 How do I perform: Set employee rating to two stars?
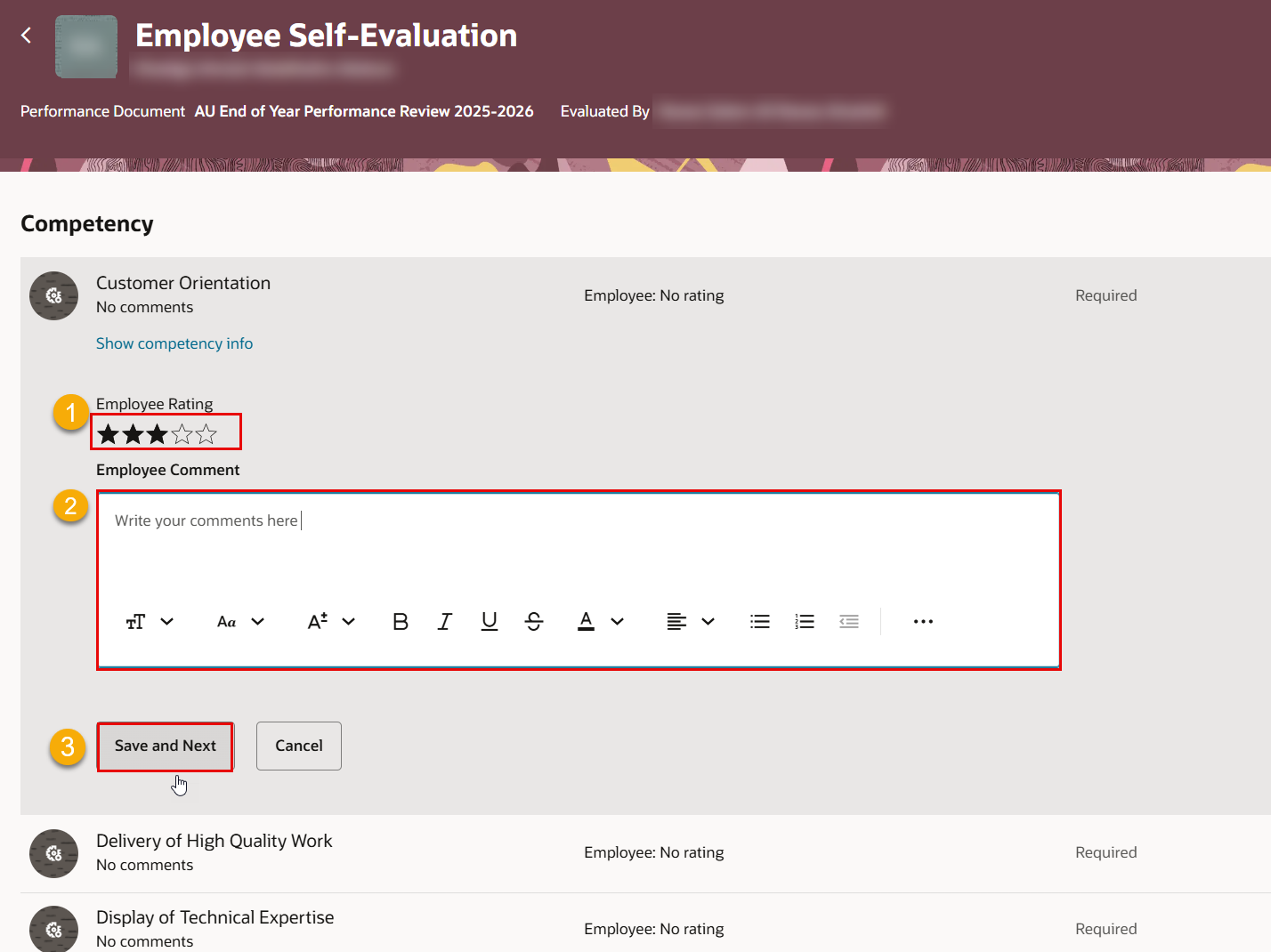point(134,434)
